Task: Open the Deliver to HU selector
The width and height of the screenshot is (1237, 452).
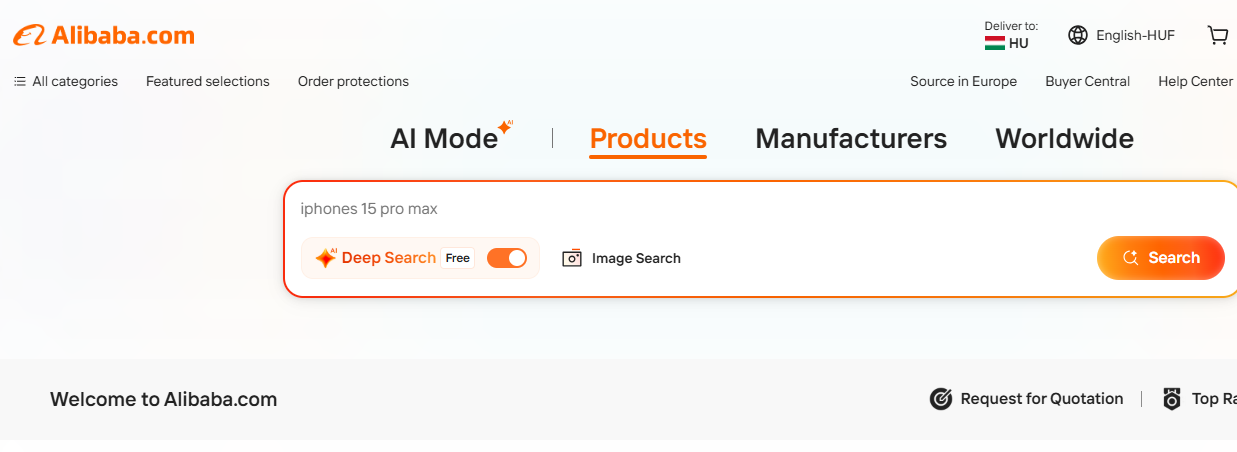Action: click(1010, 35)
